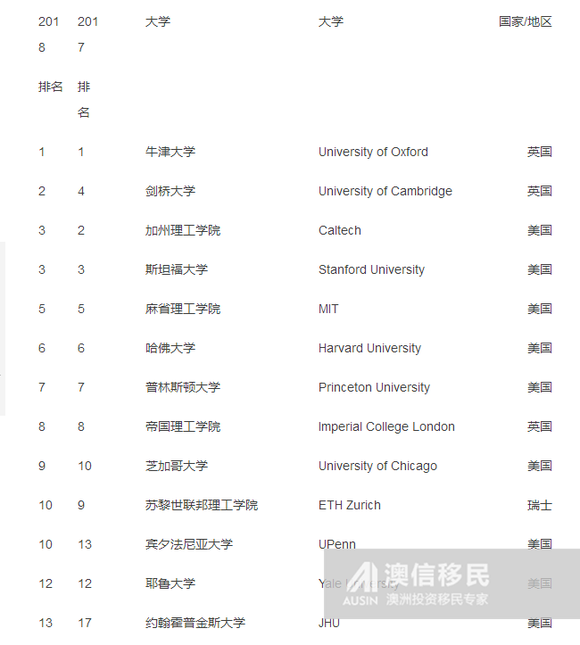Image resolution: width=580 pixels, height=645 pixels.
Task: Select the text '芝加哥大学'
Action: 176,466
